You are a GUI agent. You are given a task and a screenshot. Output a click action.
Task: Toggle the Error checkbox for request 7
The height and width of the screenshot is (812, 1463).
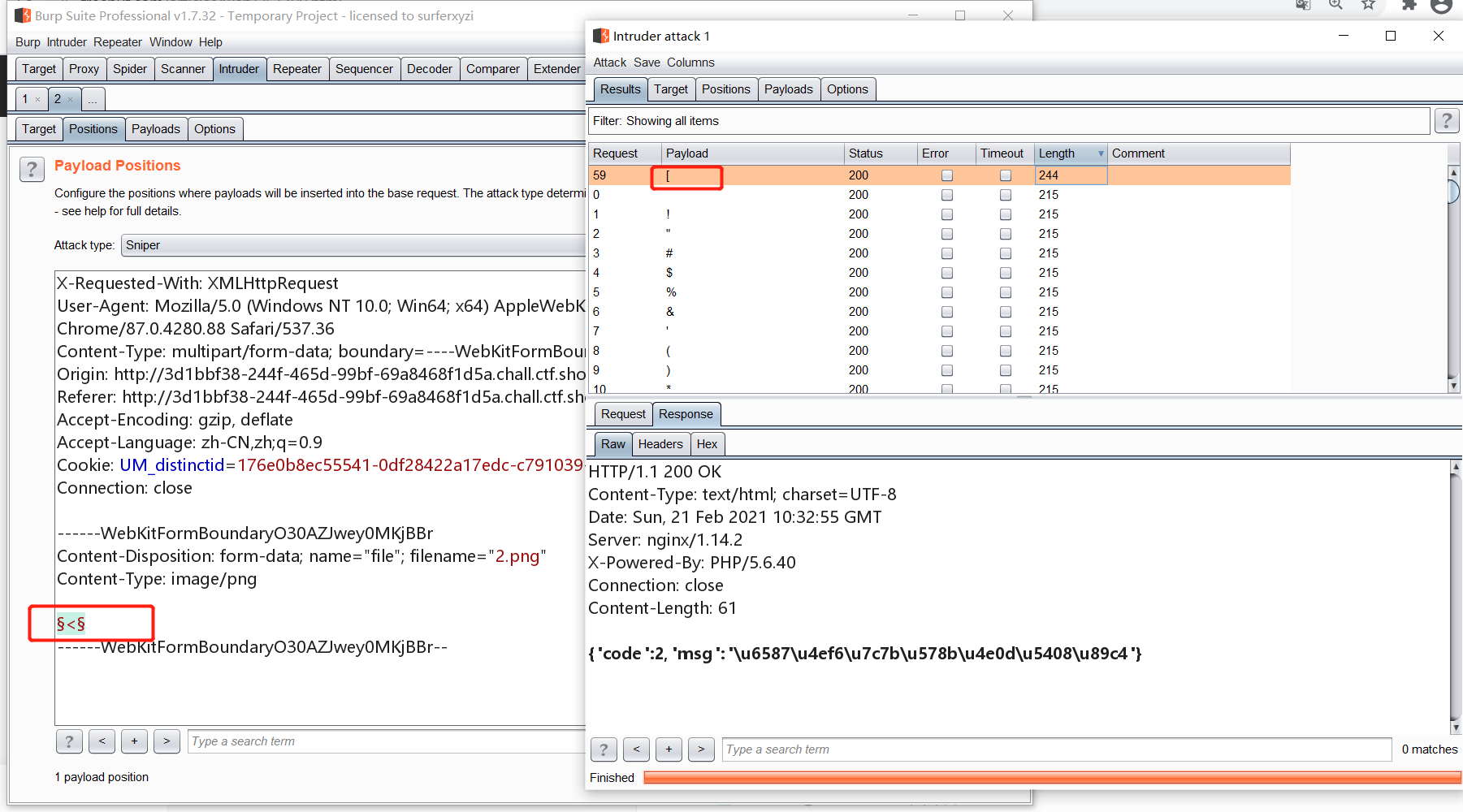pos(947,331)
